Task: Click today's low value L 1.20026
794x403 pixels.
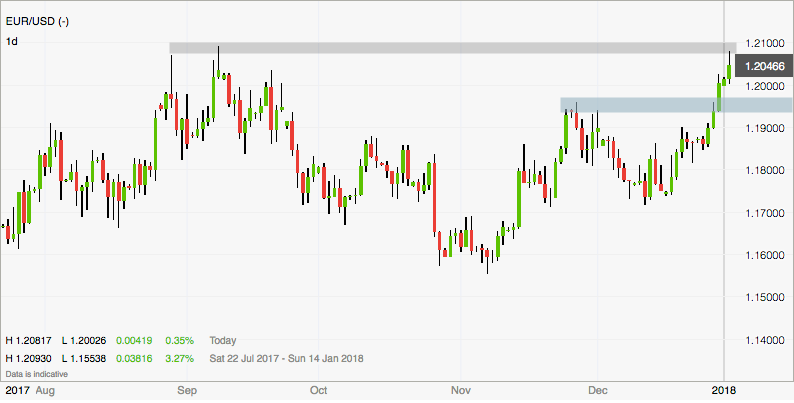Action: tap(84, 341)
